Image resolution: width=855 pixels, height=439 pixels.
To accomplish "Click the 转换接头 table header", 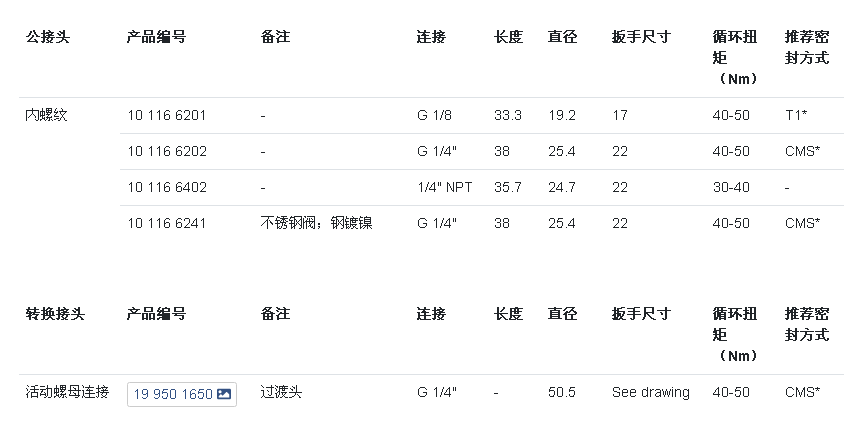I will click(55, 314).
